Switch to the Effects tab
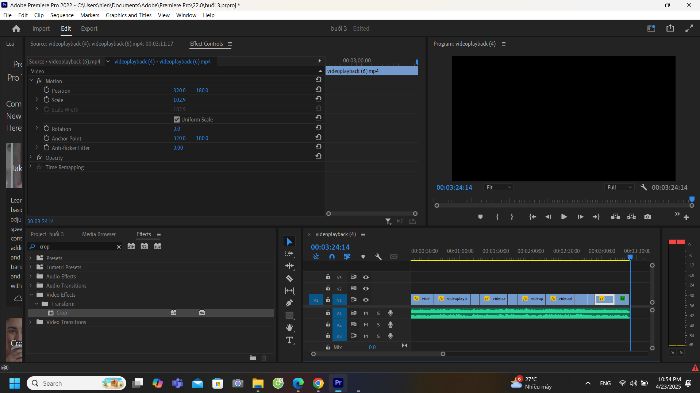 (x=144, y=234)
